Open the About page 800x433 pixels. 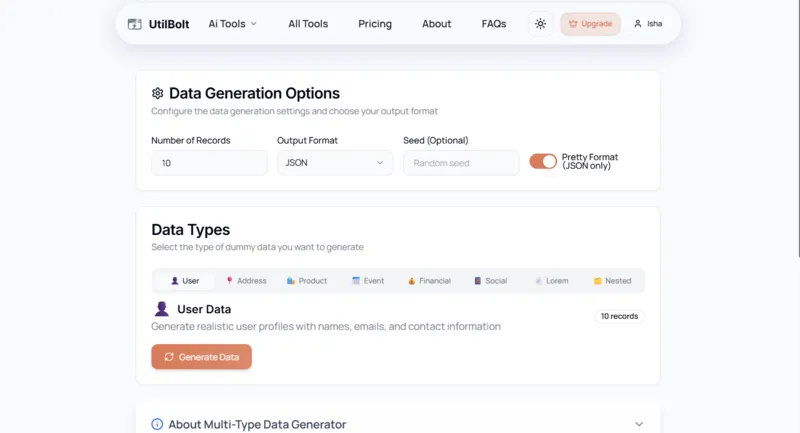pos(436,24)
